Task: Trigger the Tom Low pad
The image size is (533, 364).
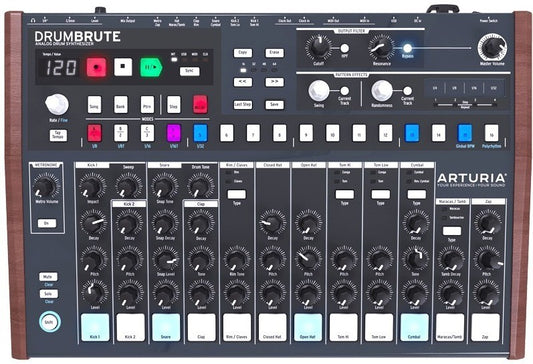Action: point(379,327)
